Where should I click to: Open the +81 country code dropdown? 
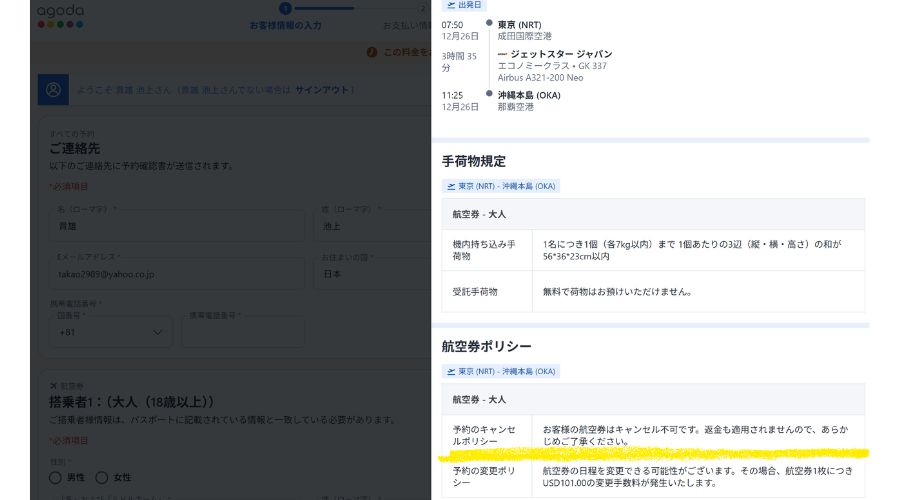point(111,332)
